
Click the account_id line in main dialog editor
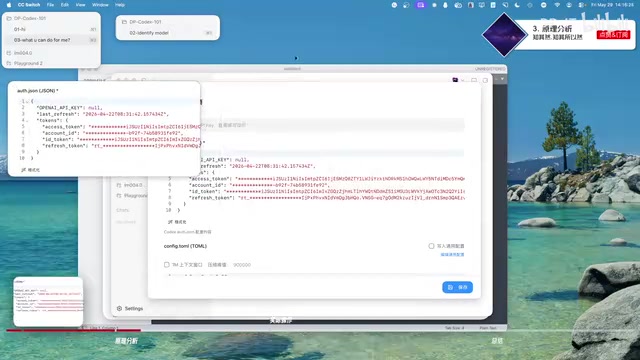tap(259, 185)
